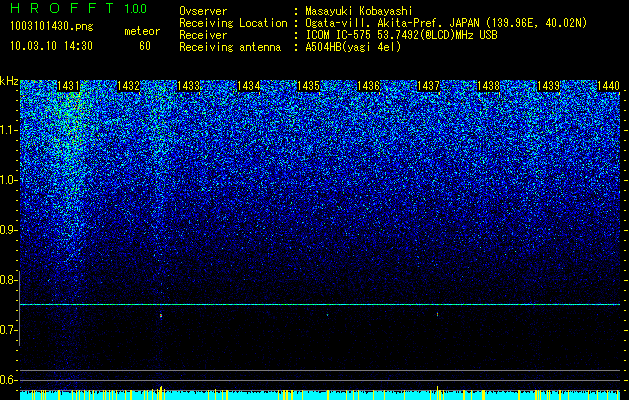Click the 0.9 frequency axis label
Screen dimensions: 629x400
point(8,230)
